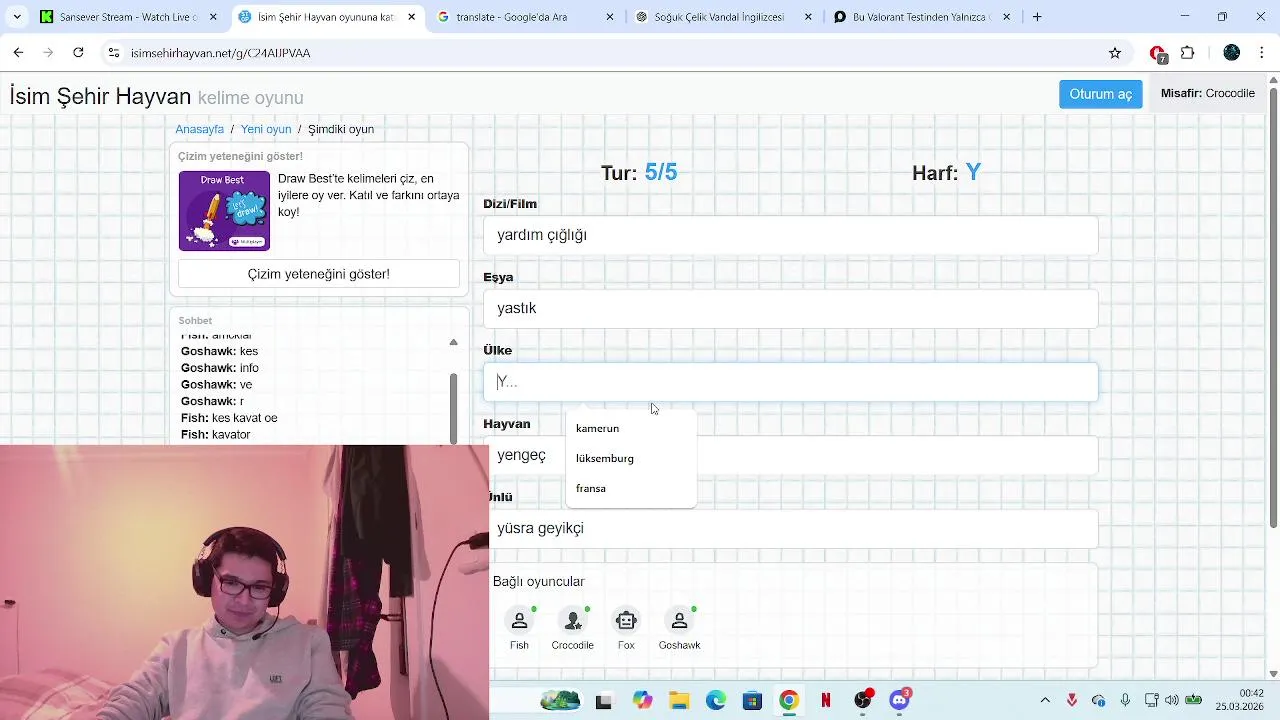Close the Bu Valorant Testinden tab
This screenshot has width=1280, height=720.
[1007, 17]
